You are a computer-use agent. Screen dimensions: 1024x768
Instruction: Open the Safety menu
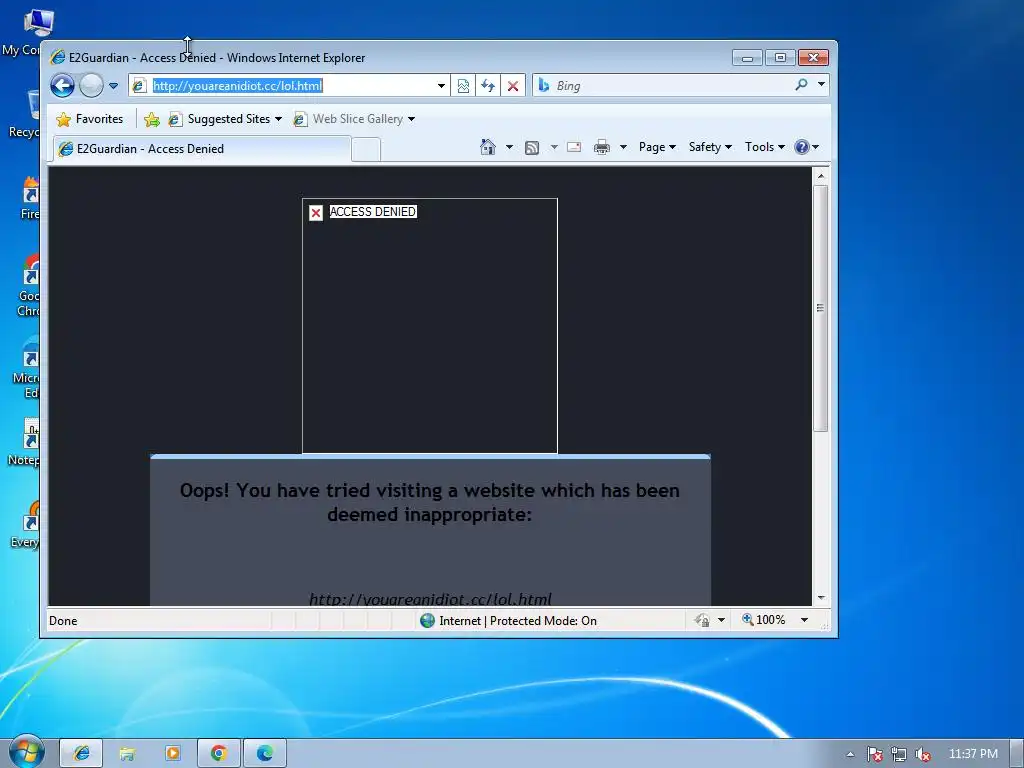click(x=710, y=147)
